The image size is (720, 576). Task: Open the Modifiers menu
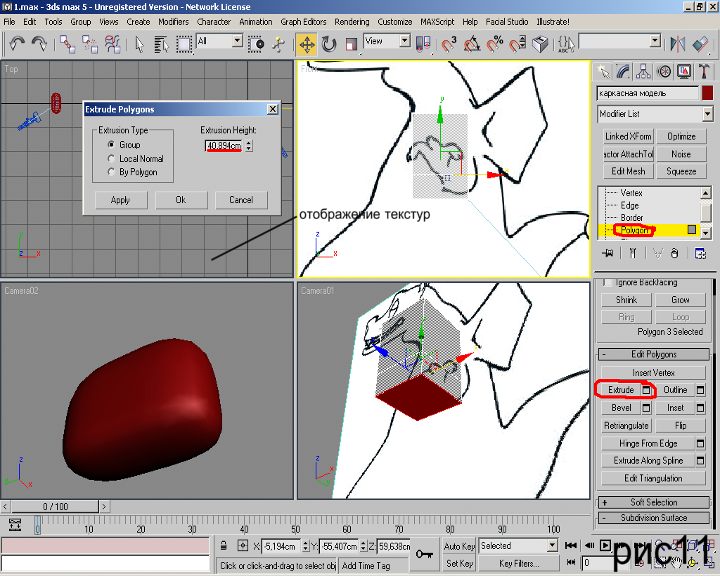coord(173,21)
